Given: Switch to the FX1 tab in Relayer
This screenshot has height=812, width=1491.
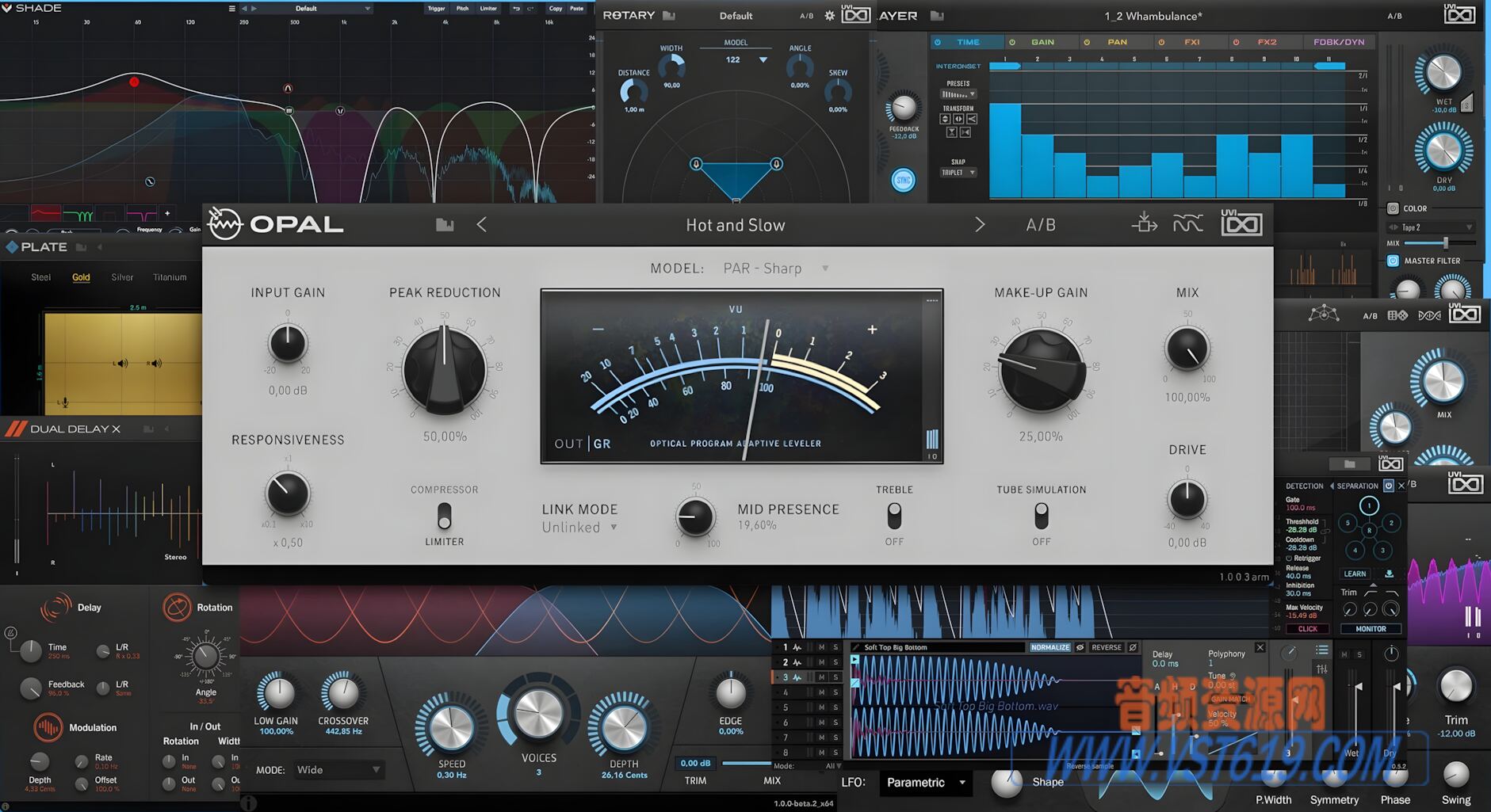Looking at the screenshot, I should coord(1191,42).
